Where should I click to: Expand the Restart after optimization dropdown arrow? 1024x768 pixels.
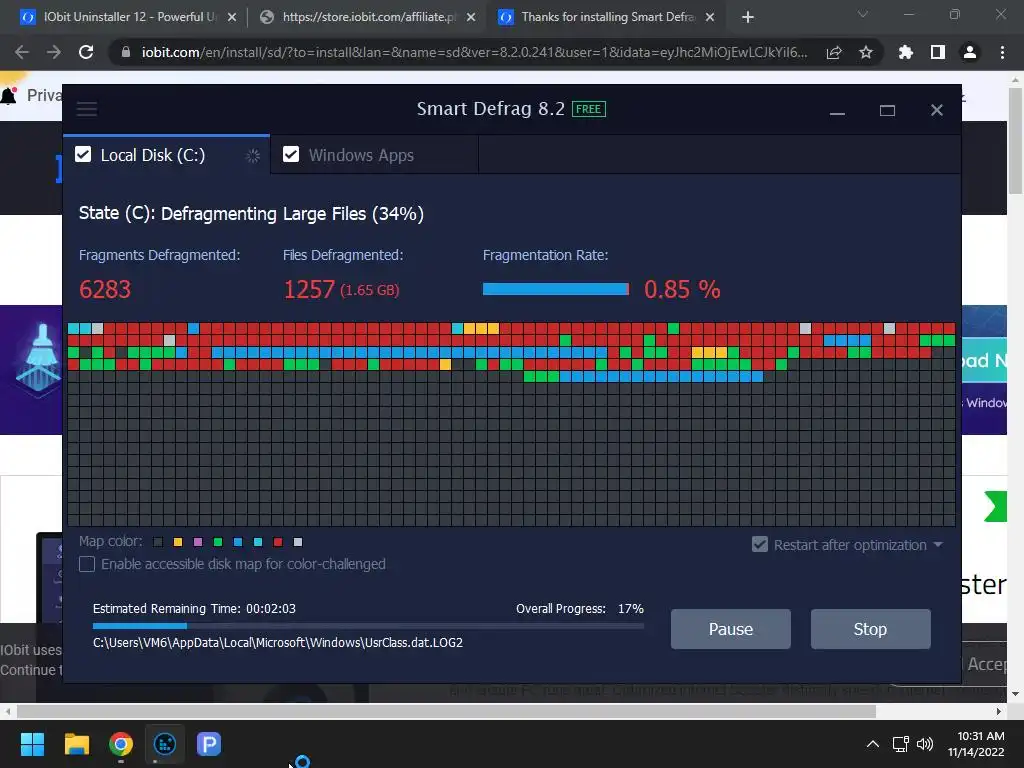pos(938,545)
